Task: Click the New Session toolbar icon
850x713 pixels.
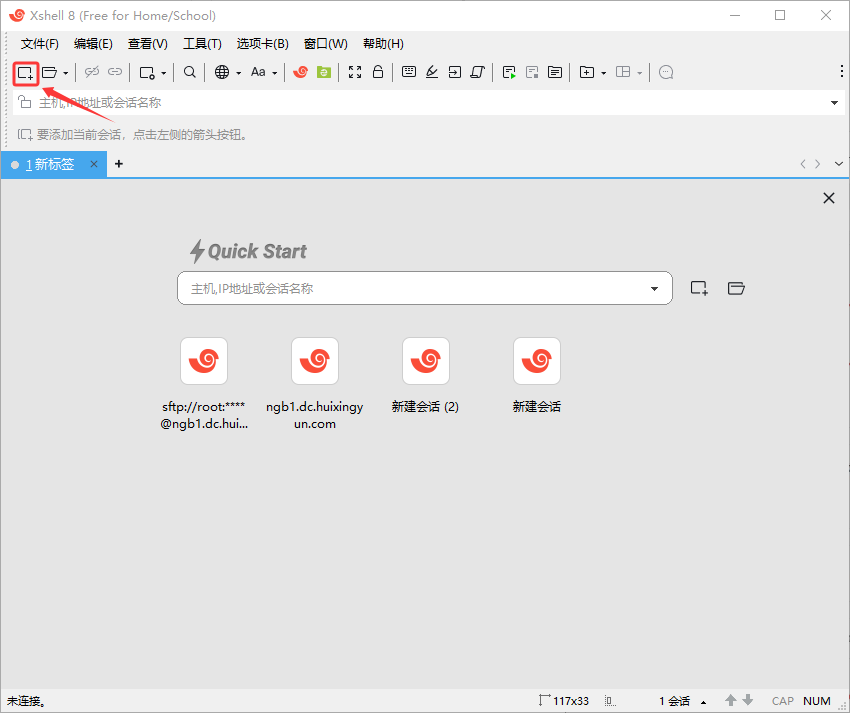Action: [25, 73]
